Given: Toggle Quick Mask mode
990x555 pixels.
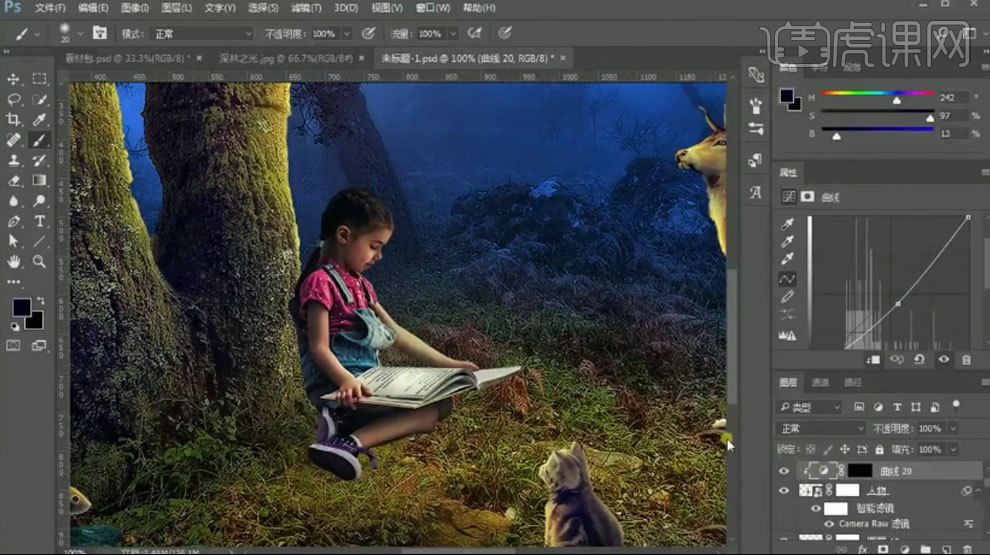Looking at the screenshot, I should pyautogui.click(x=13, y=345).
